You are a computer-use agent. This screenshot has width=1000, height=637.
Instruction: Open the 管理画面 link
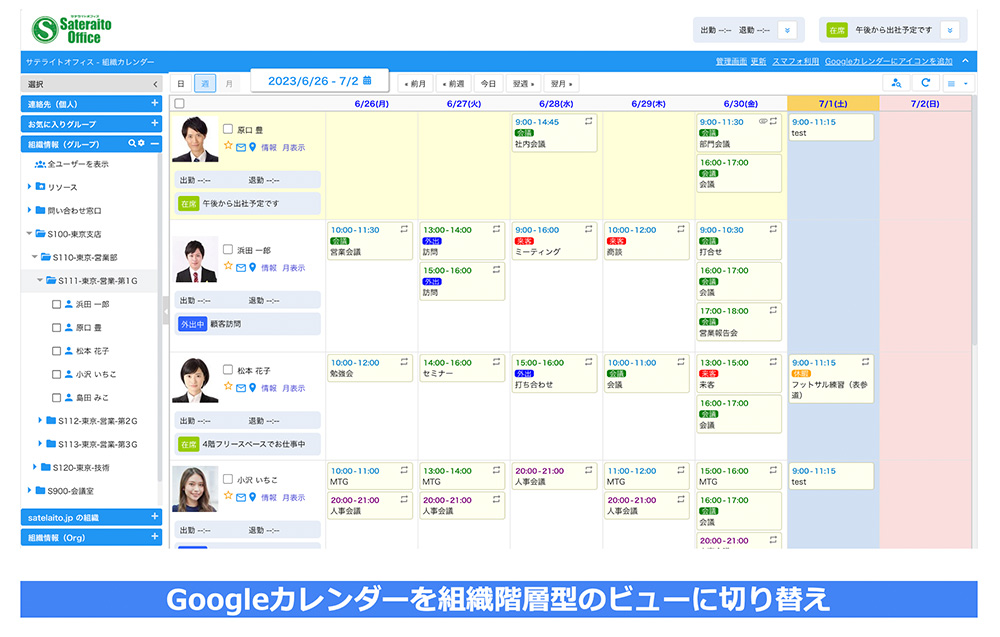pos(731,61)
